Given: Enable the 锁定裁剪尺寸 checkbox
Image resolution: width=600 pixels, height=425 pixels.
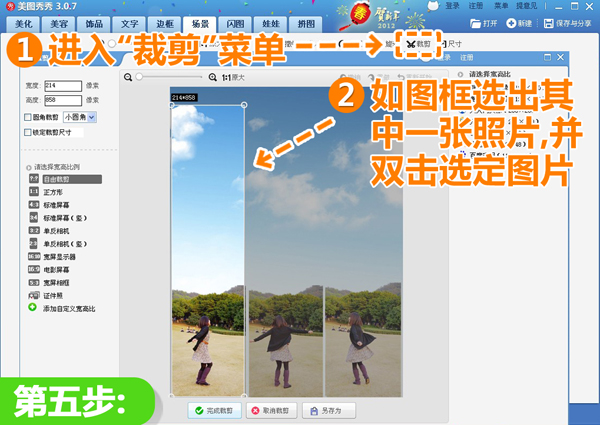Looking at the screenshot, I should coord(28,132).
